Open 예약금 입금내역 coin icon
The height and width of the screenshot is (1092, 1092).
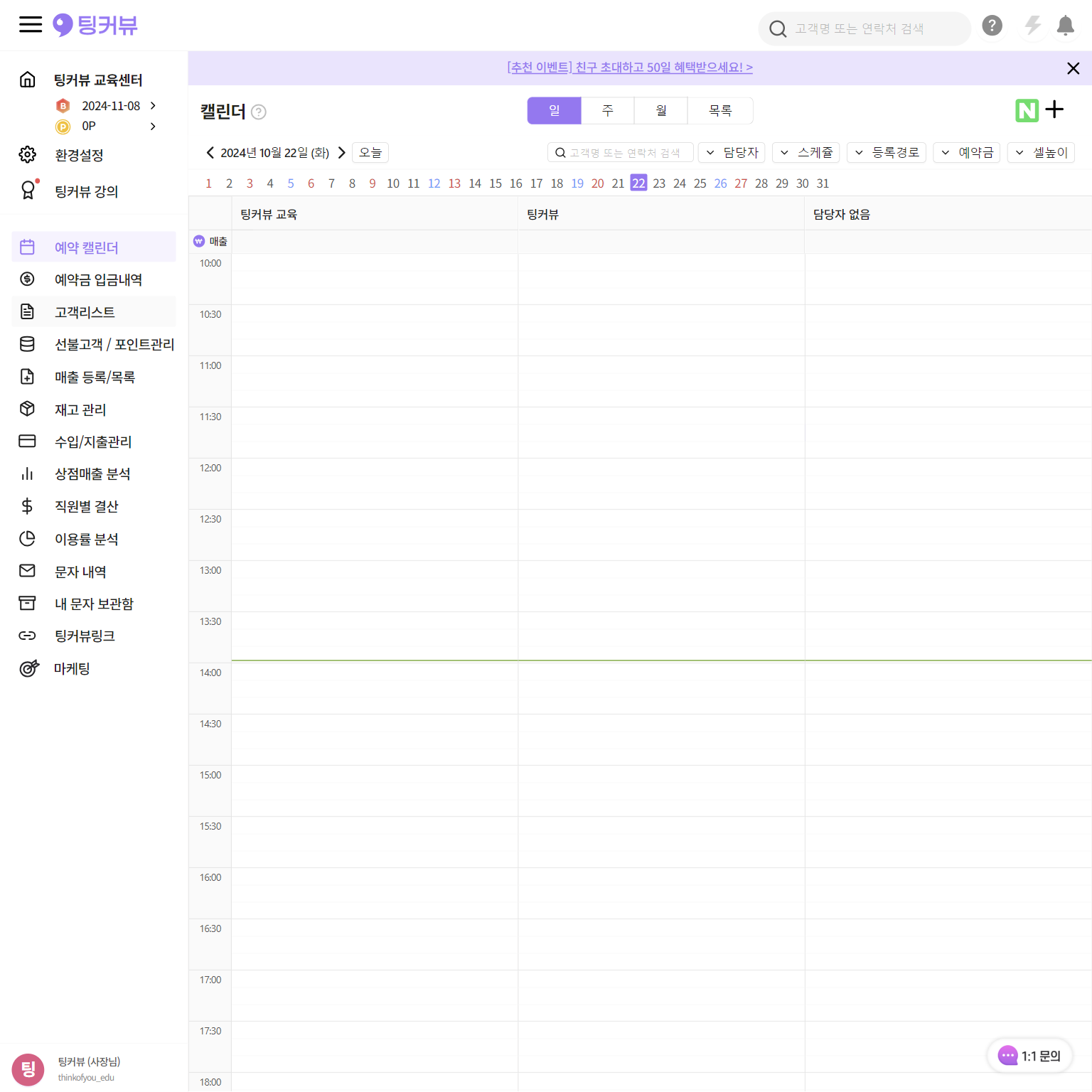click(x=28, y=279)
